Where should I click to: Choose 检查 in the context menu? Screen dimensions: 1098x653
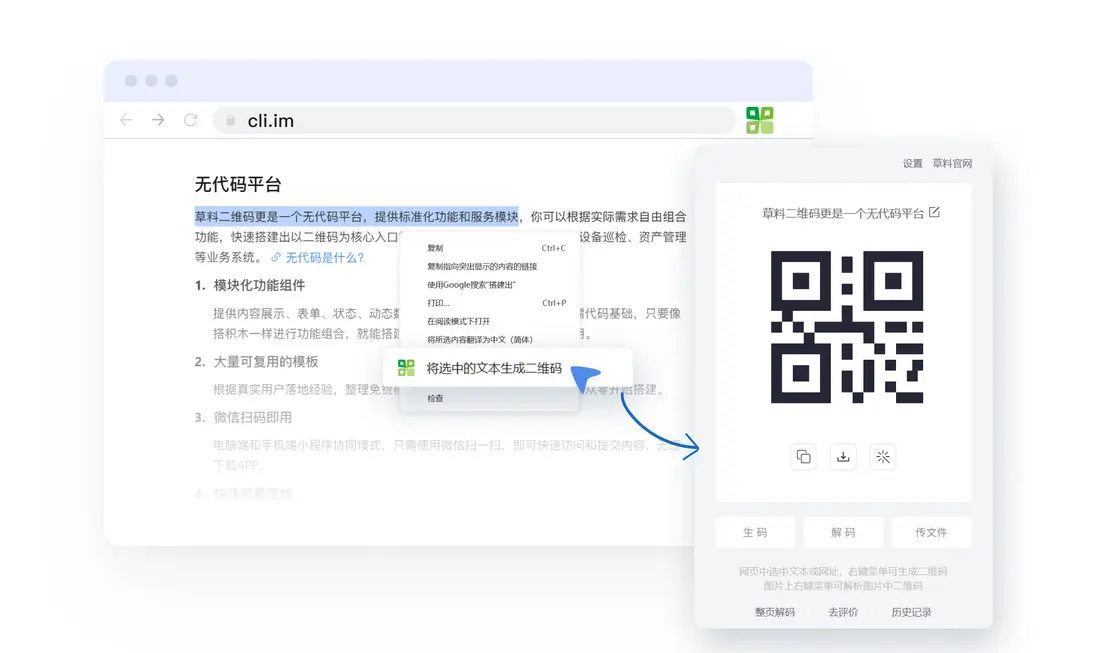point(489,398)
